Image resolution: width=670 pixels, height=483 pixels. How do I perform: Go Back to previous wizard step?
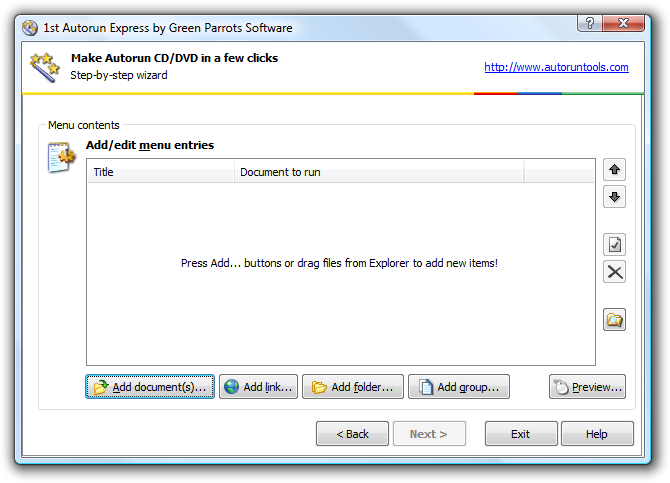(352, 434)
